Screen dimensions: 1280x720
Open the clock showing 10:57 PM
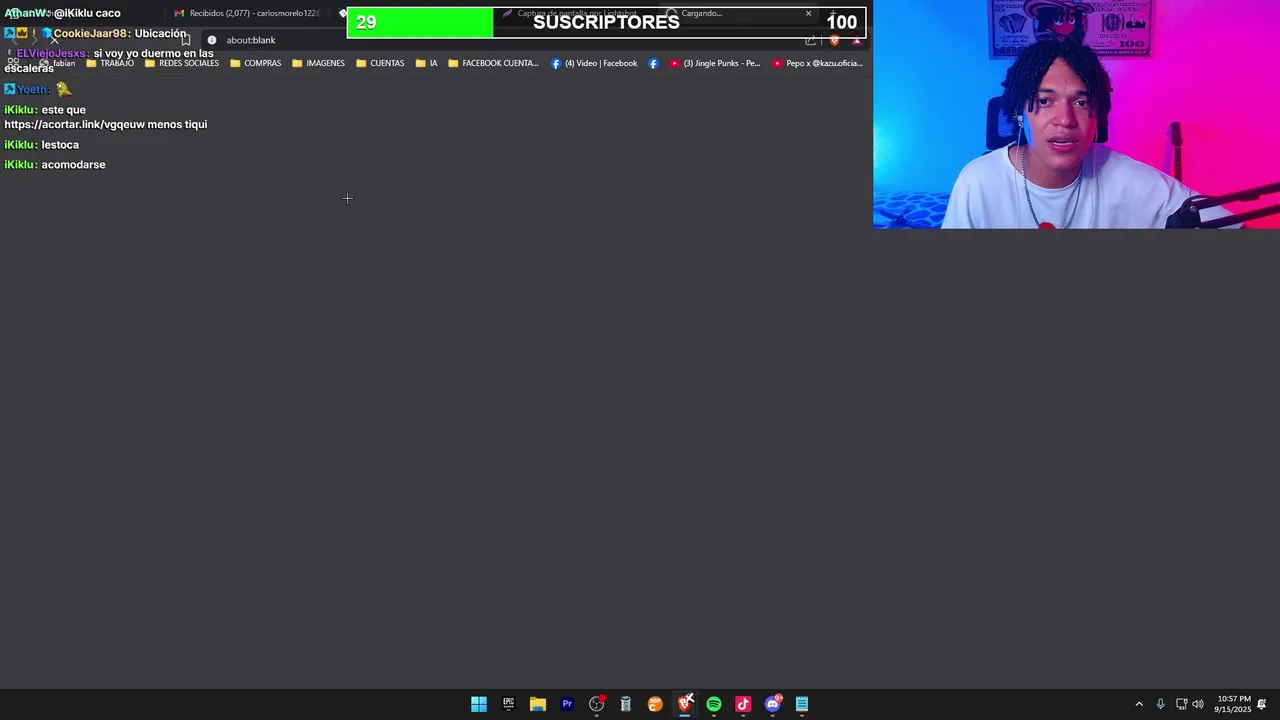(x=1234, y=704)
